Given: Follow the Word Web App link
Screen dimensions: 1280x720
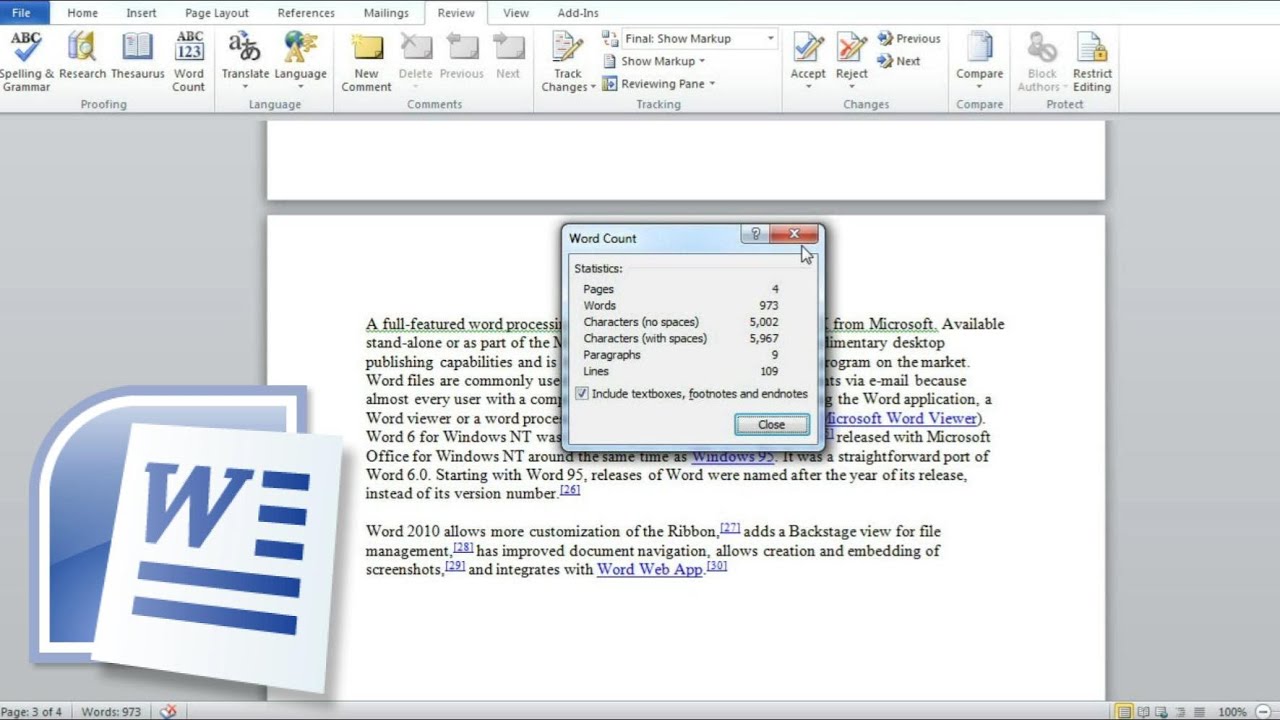Looking at the screenshot, I should point(649,569).
